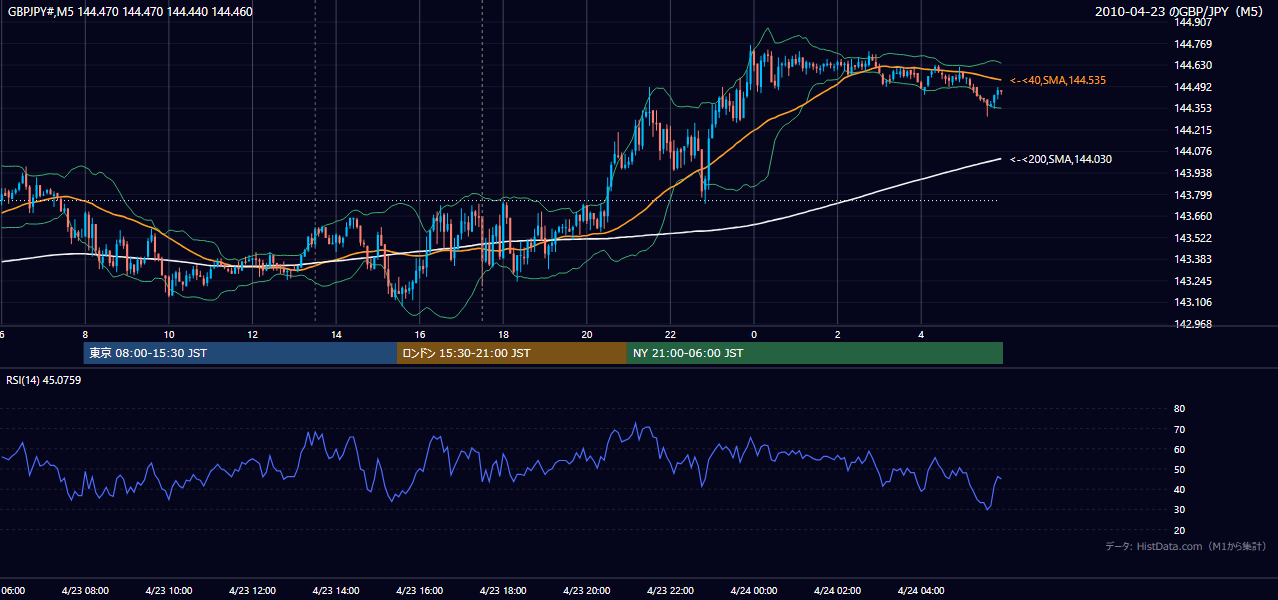Image resolution: width=1278 pixels, height=600 pixels.
Task: Click price axis label 142.968
Action: coord(1192,324)
